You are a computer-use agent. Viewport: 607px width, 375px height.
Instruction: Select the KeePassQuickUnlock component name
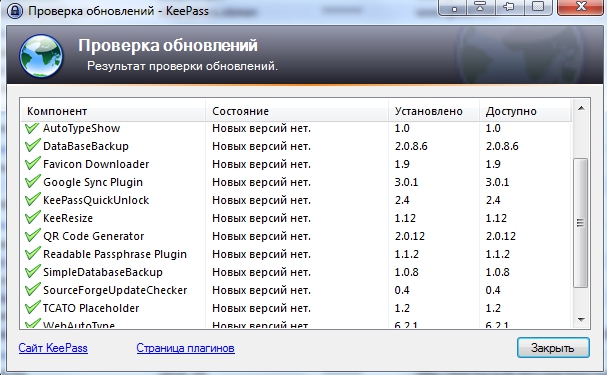pyautogui.click(x=96, y=200)
